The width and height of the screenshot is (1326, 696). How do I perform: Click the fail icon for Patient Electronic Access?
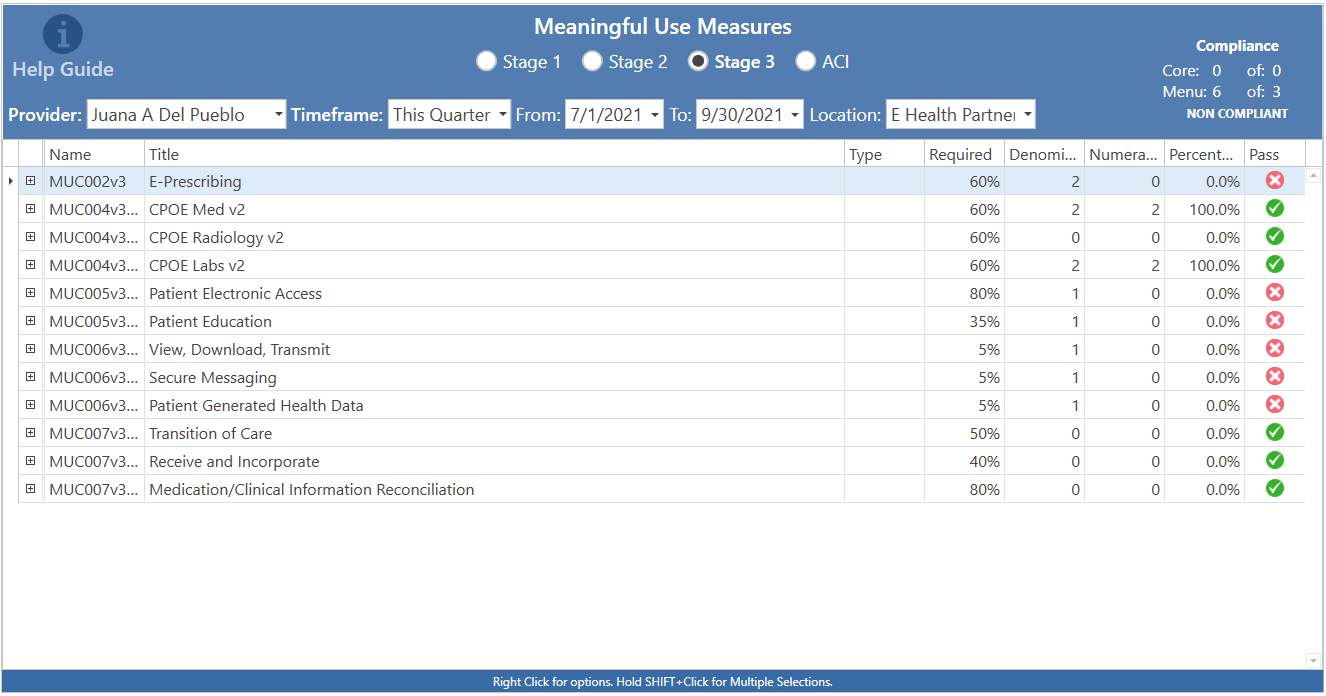pyautogui.click(x=1275, y=293)
